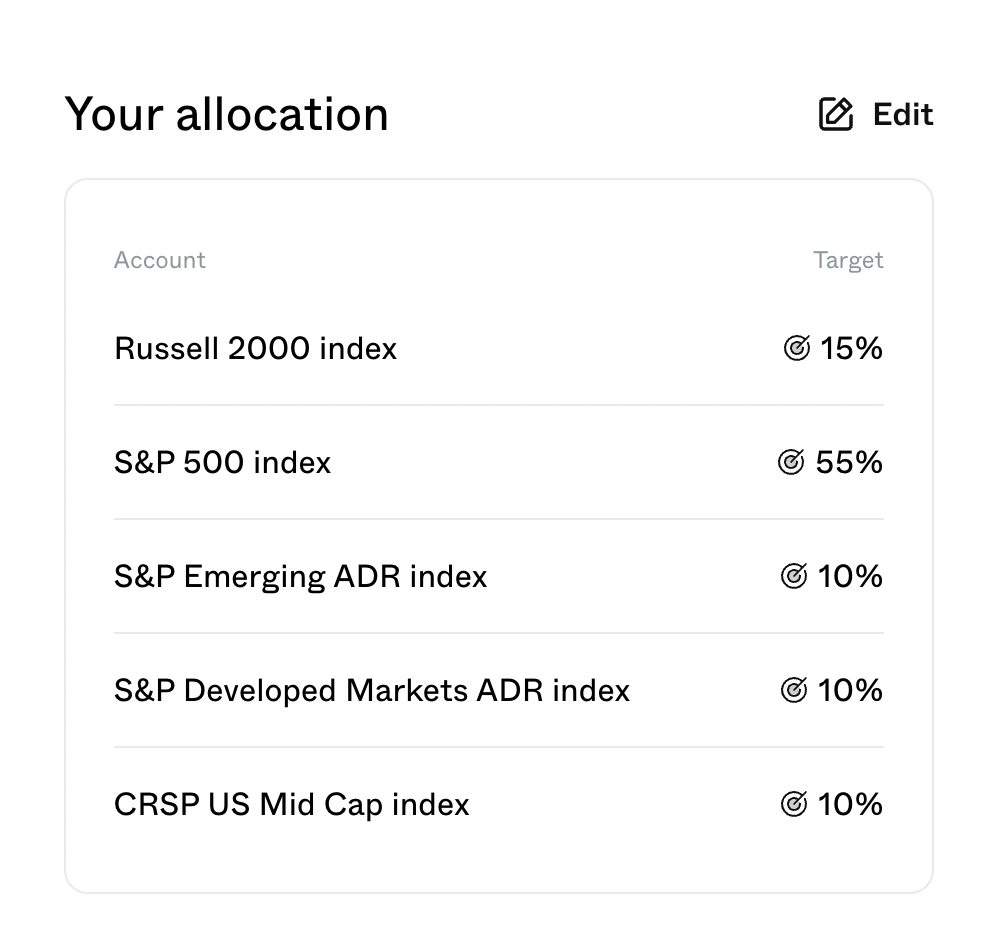Click the Account column header
The image size is (992, 952).
click(159, 260)
